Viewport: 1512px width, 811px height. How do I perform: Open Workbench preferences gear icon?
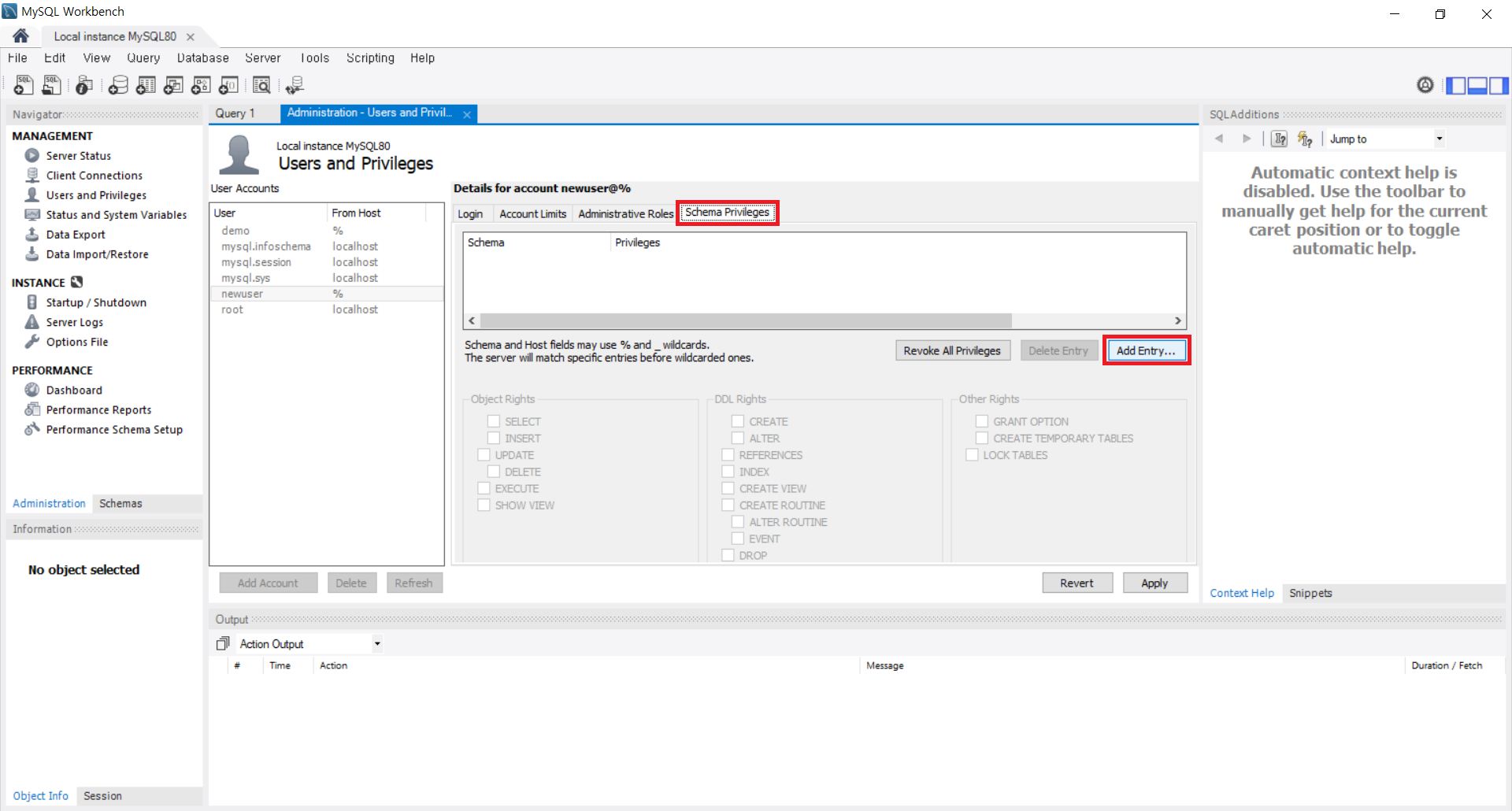[x=1425, y=85]
